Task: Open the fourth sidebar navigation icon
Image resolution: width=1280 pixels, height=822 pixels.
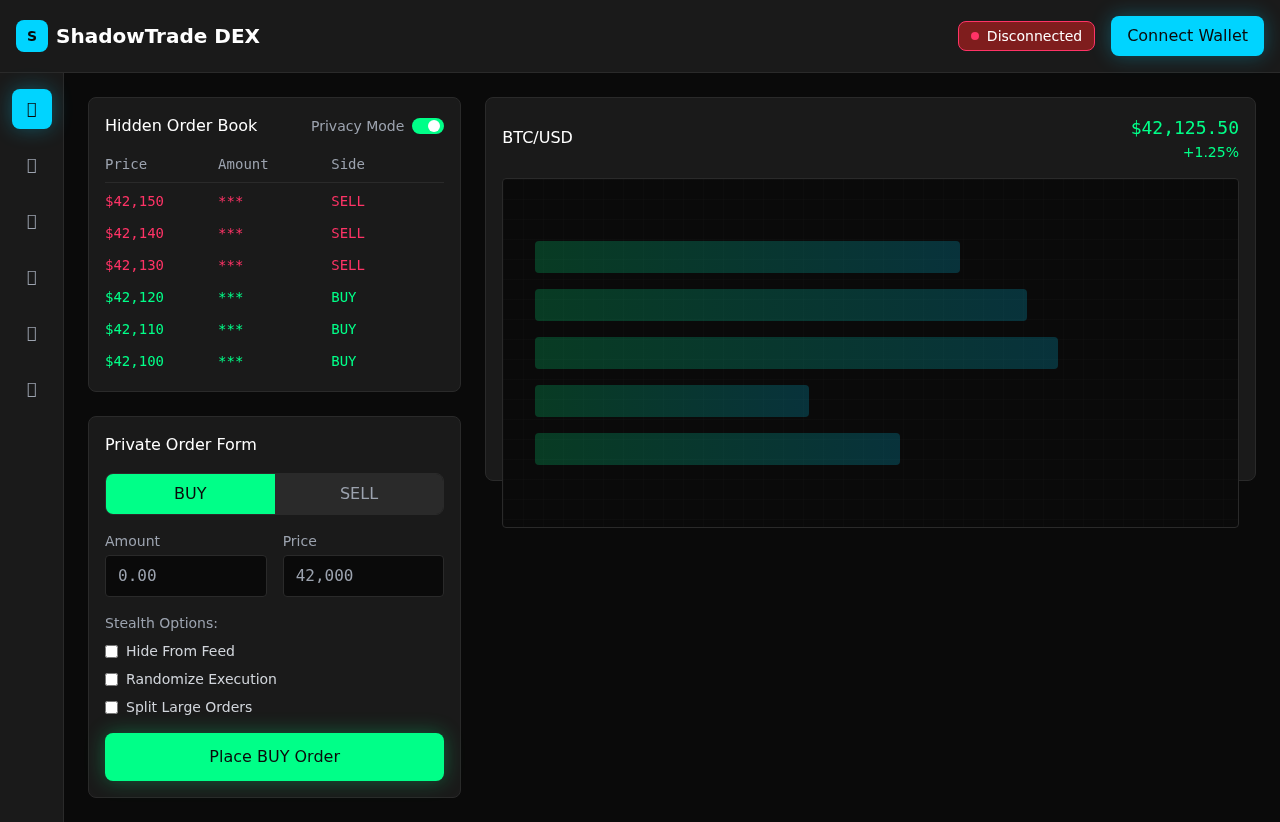Action: point(31,277)
